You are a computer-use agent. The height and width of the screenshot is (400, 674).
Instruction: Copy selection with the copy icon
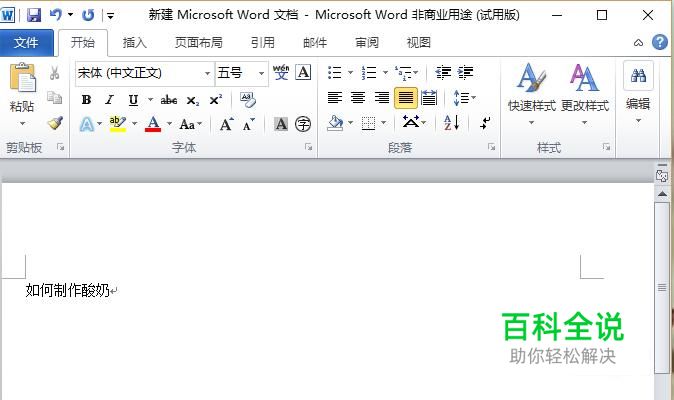tap(55, 98)
